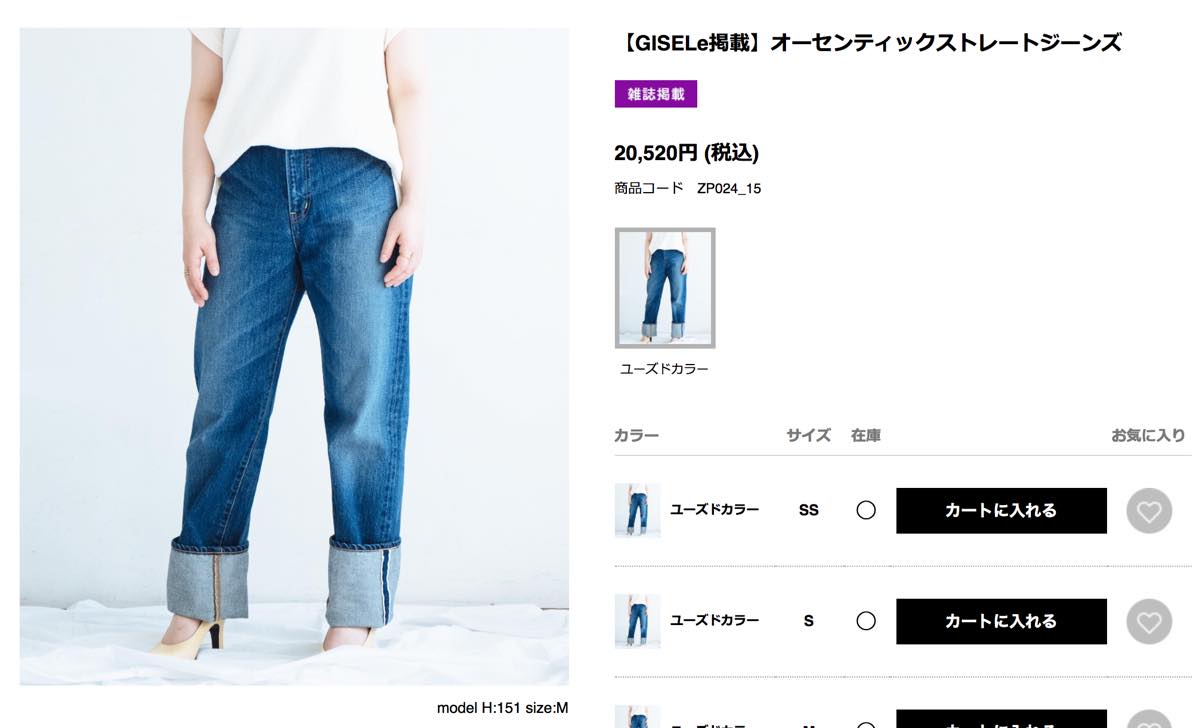Viewport: 1200px width, 728px height.
Task: Click the cut-off cart button in the bottom row
Action: 1001,719
